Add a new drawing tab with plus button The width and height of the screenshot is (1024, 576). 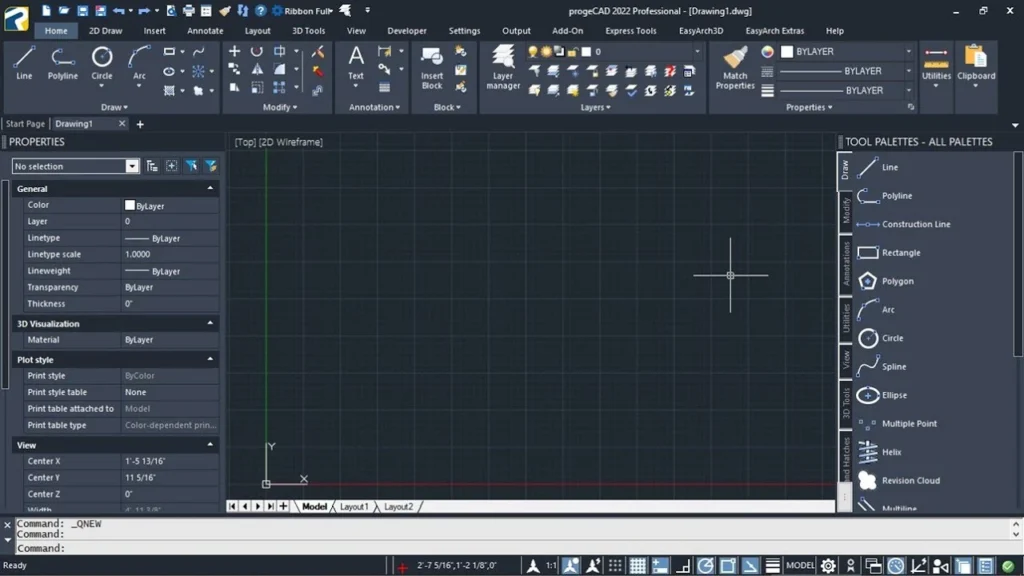[x=140, y=124]
